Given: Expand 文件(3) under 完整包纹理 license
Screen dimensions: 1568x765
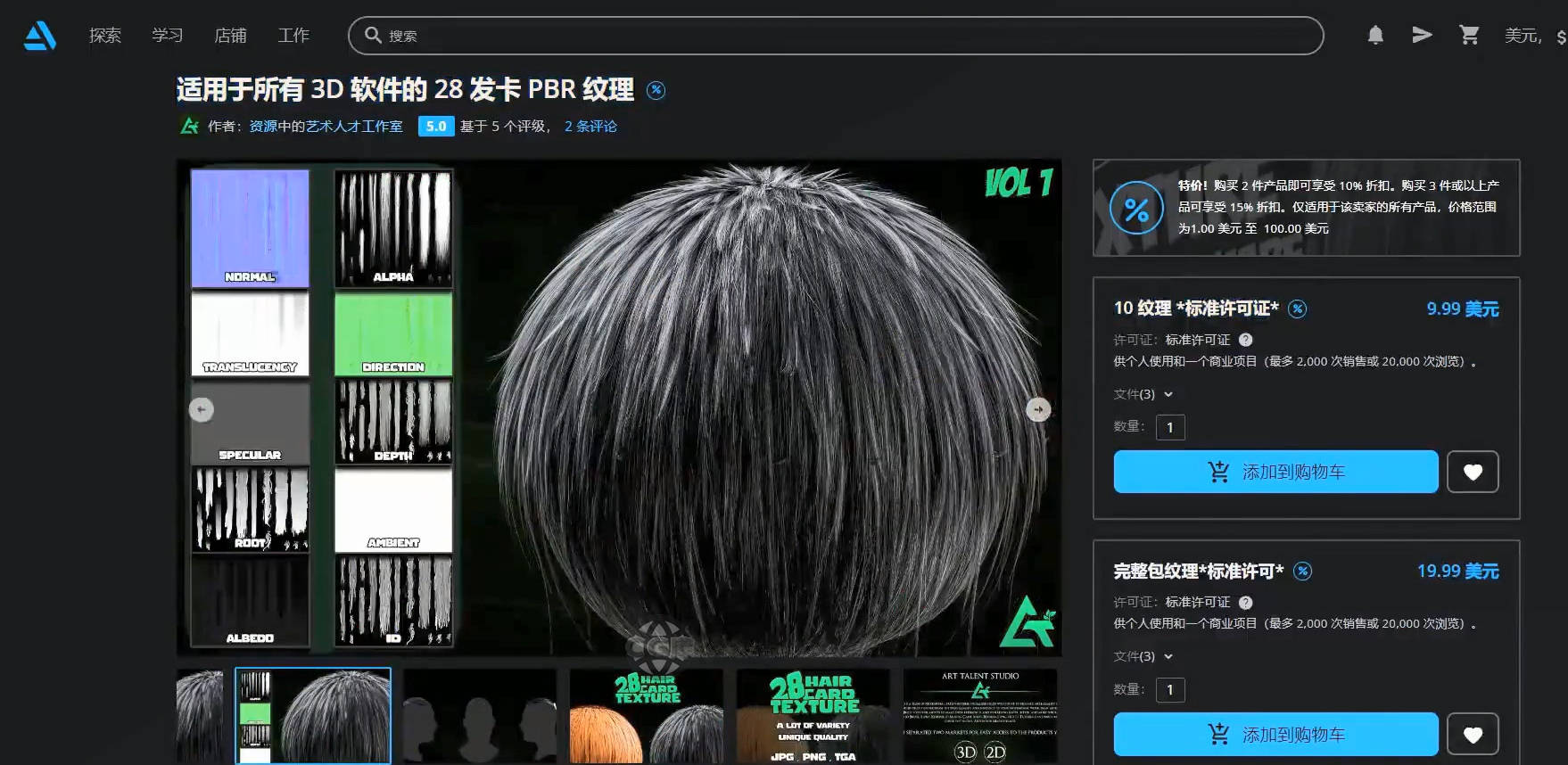Looking at the screenshot, I should pyautogui.click(x=1143, y=656).
